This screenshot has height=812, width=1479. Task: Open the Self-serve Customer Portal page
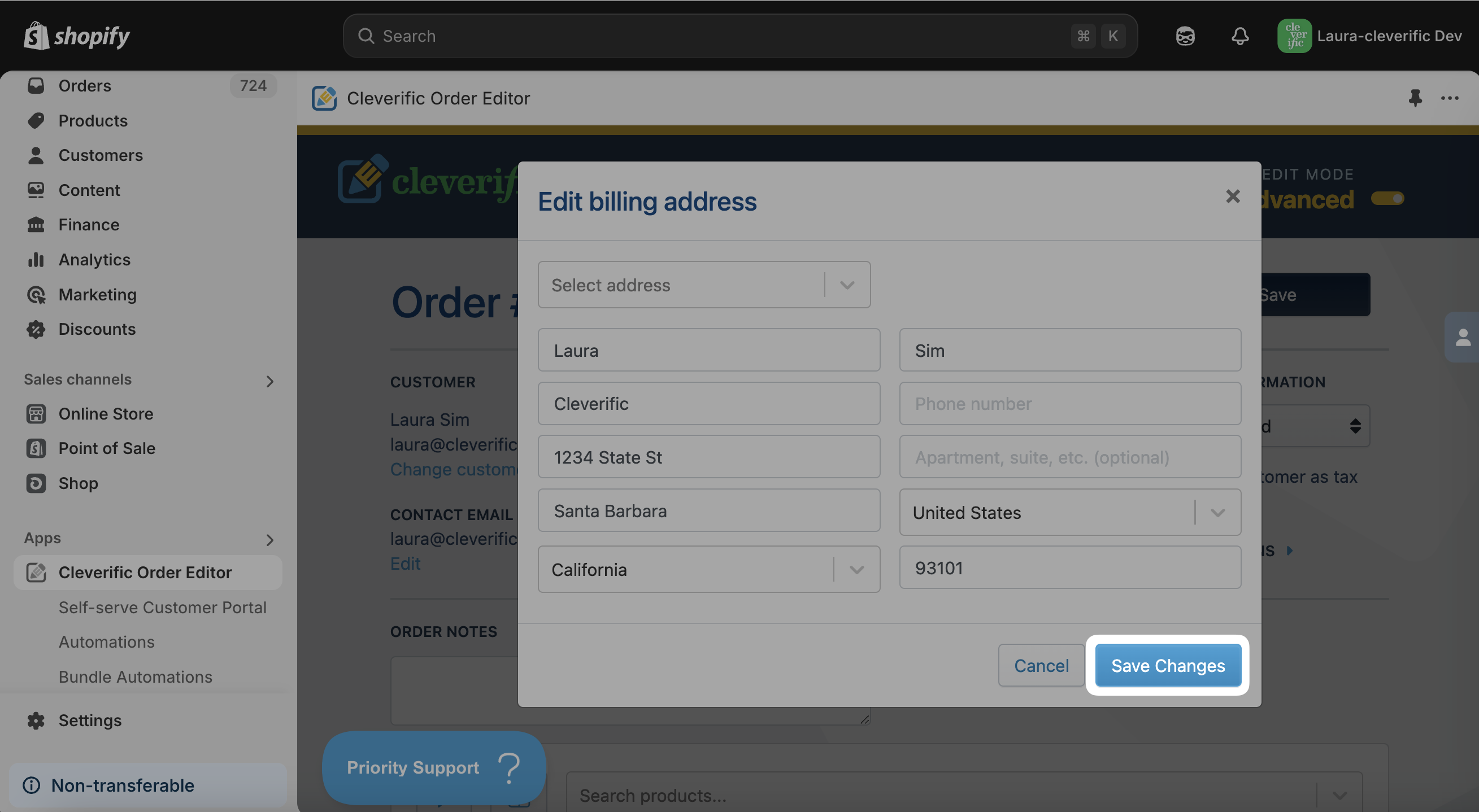click(163, 607)
